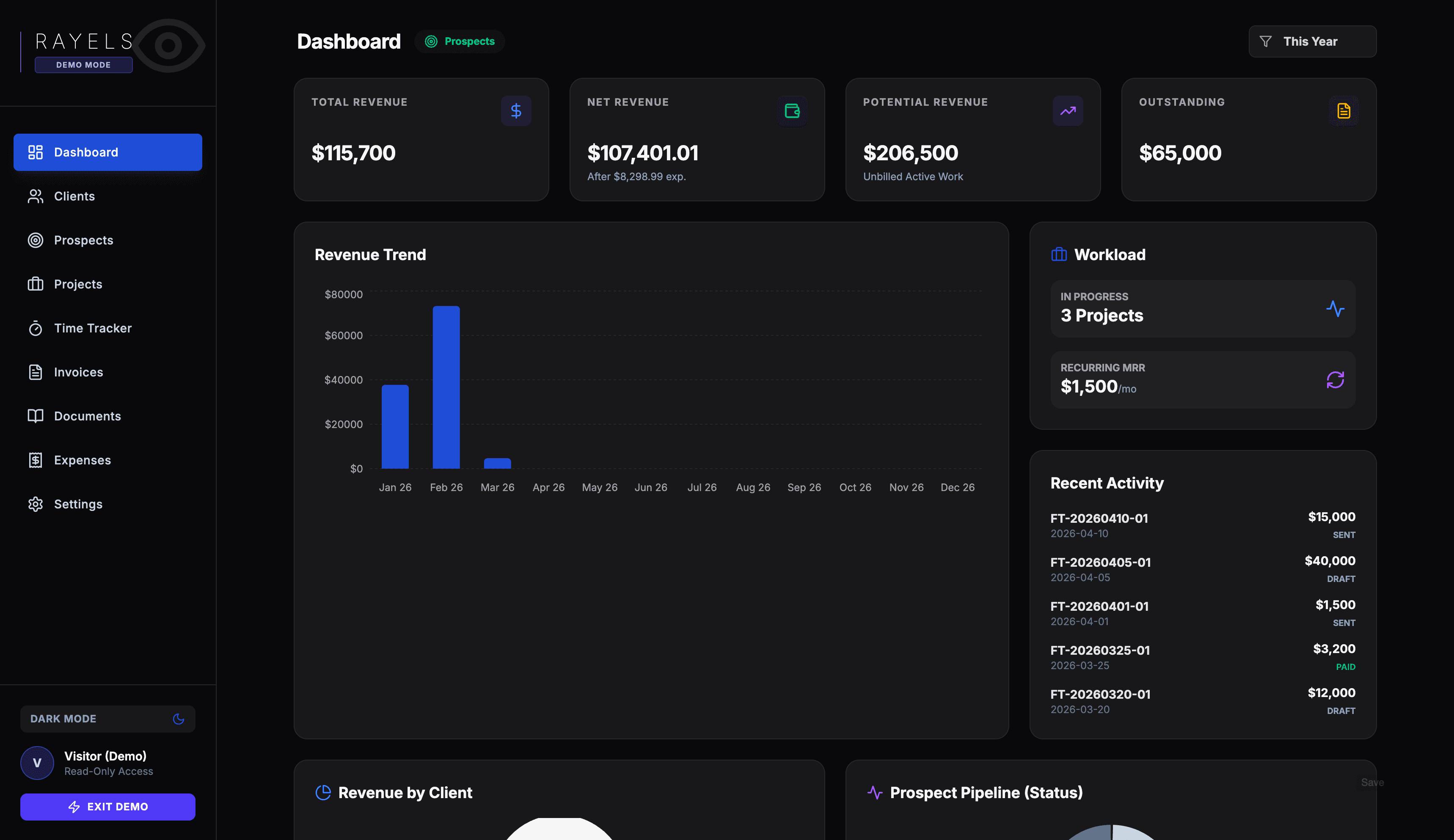Viewport: 1454px width, 840px height.
Task: Click the trending arrow icon on Potential Revenue
Action: tap(1067, 111)
